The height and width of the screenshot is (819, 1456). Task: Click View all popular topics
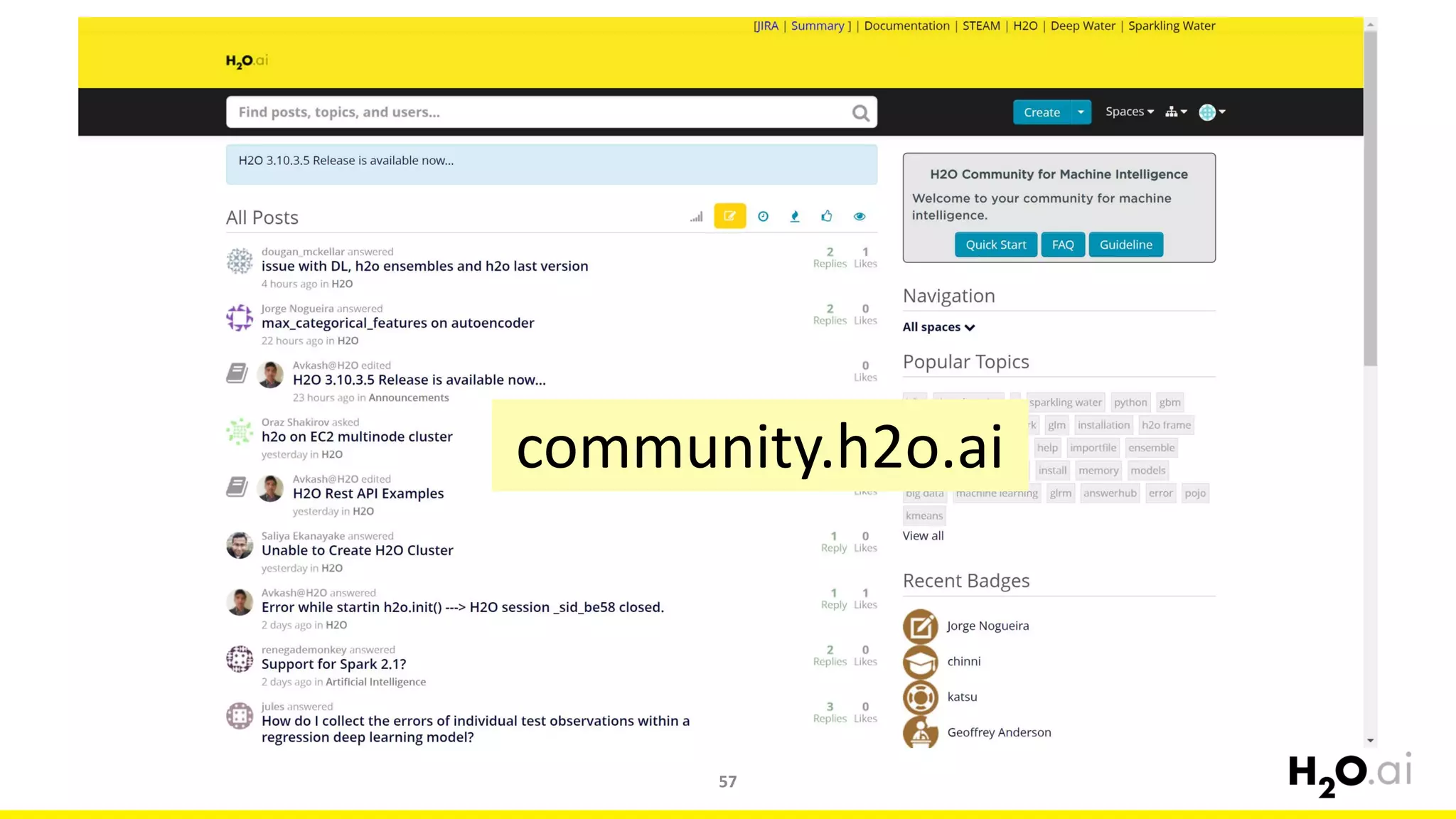[x=923, y=536]
